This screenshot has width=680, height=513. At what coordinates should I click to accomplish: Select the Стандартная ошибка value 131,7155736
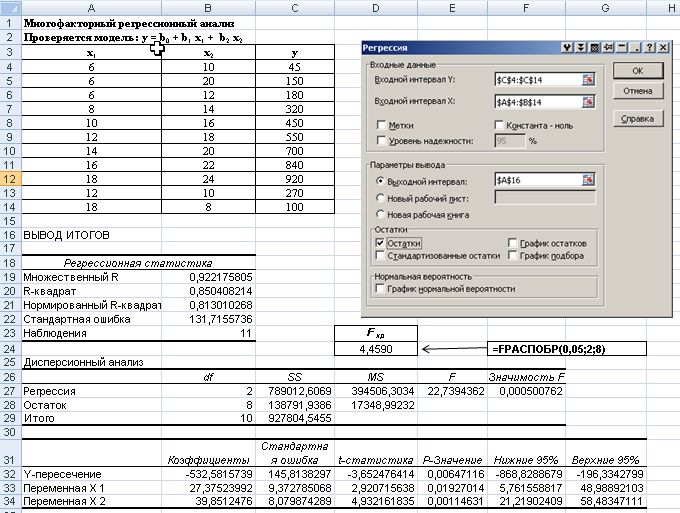(x=208, y=319)
